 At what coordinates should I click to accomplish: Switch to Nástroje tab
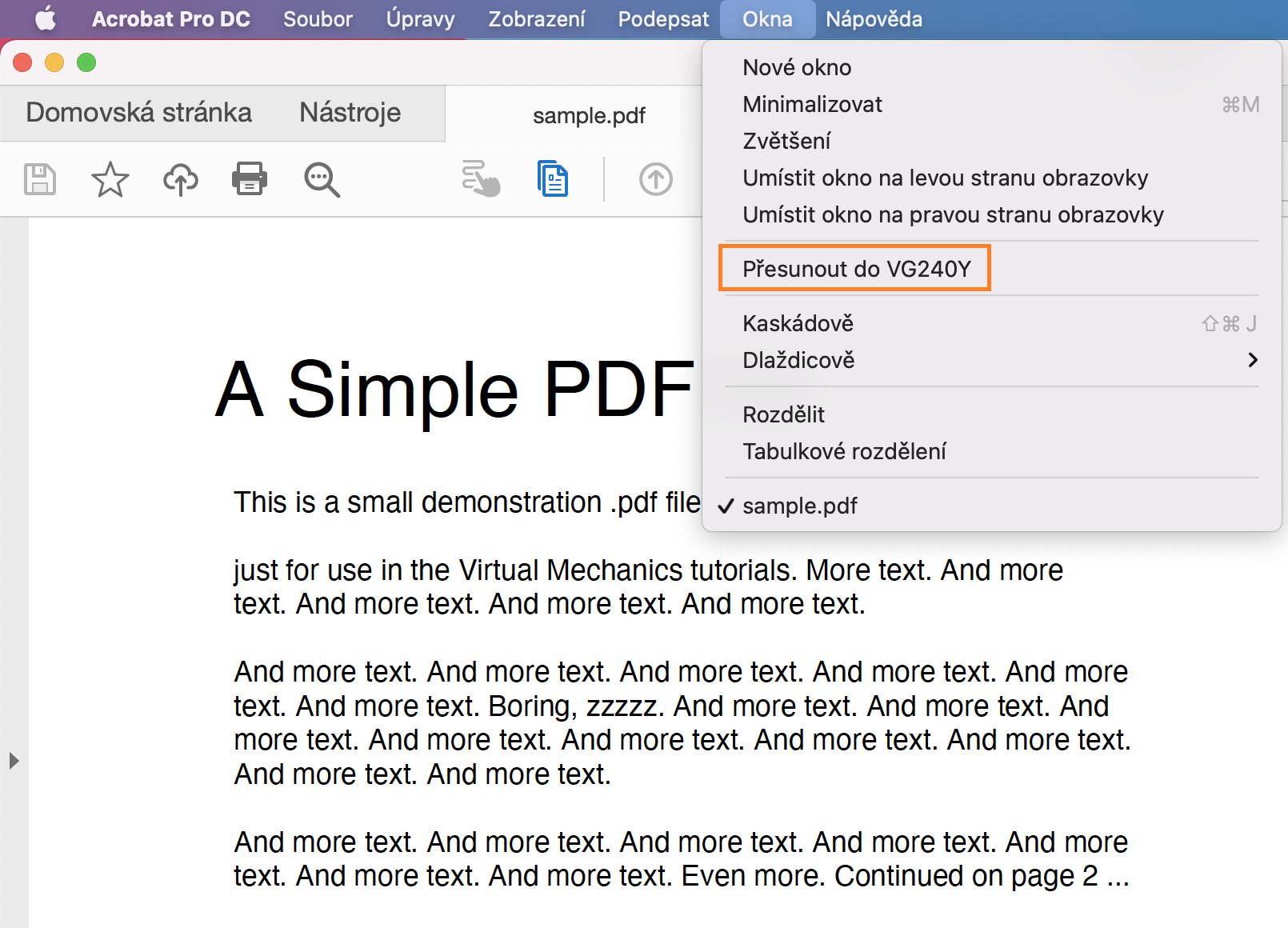tap(350, 113)
